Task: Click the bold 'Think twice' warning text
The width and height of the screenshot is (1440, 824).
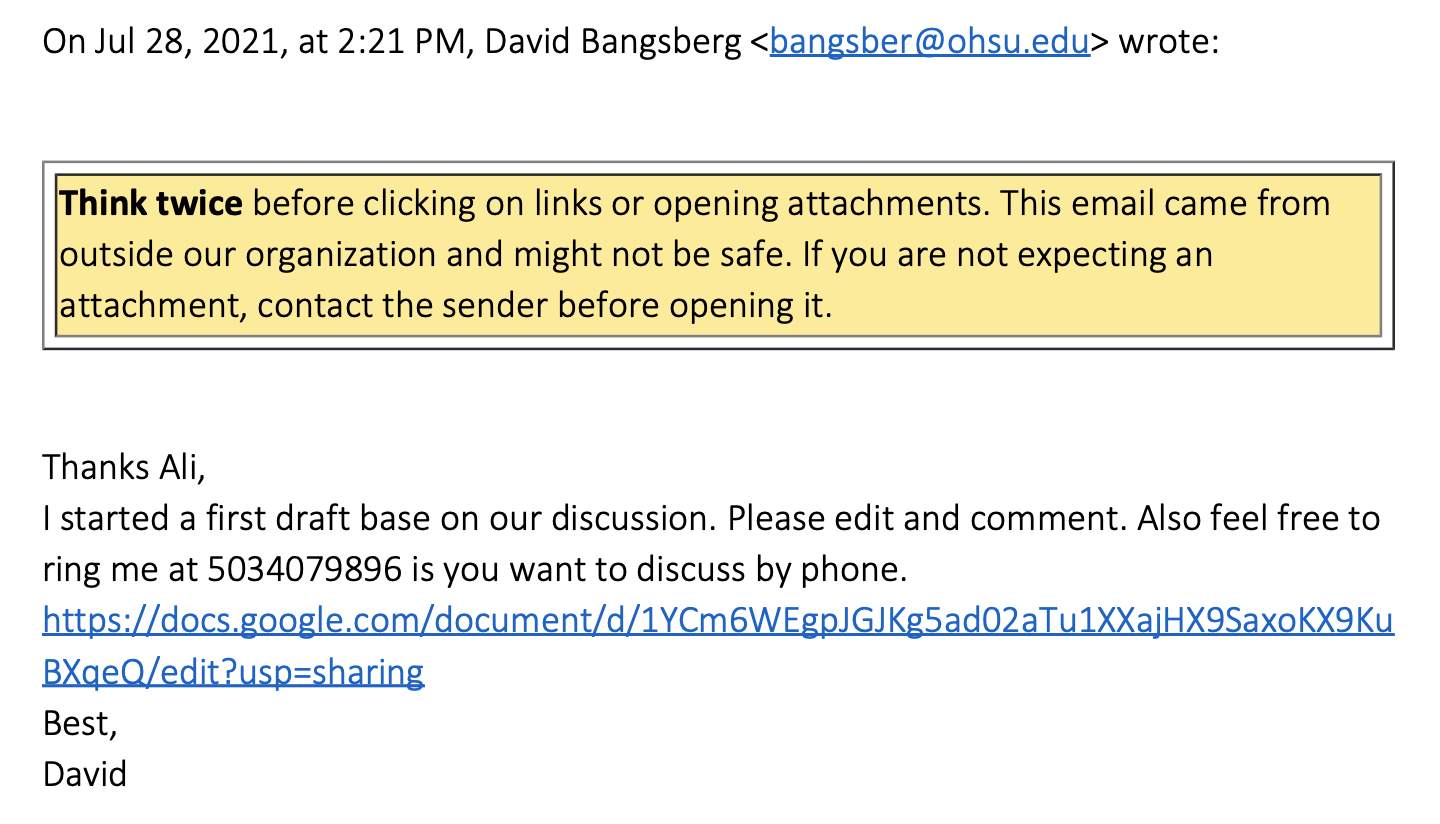Action: 151,204
